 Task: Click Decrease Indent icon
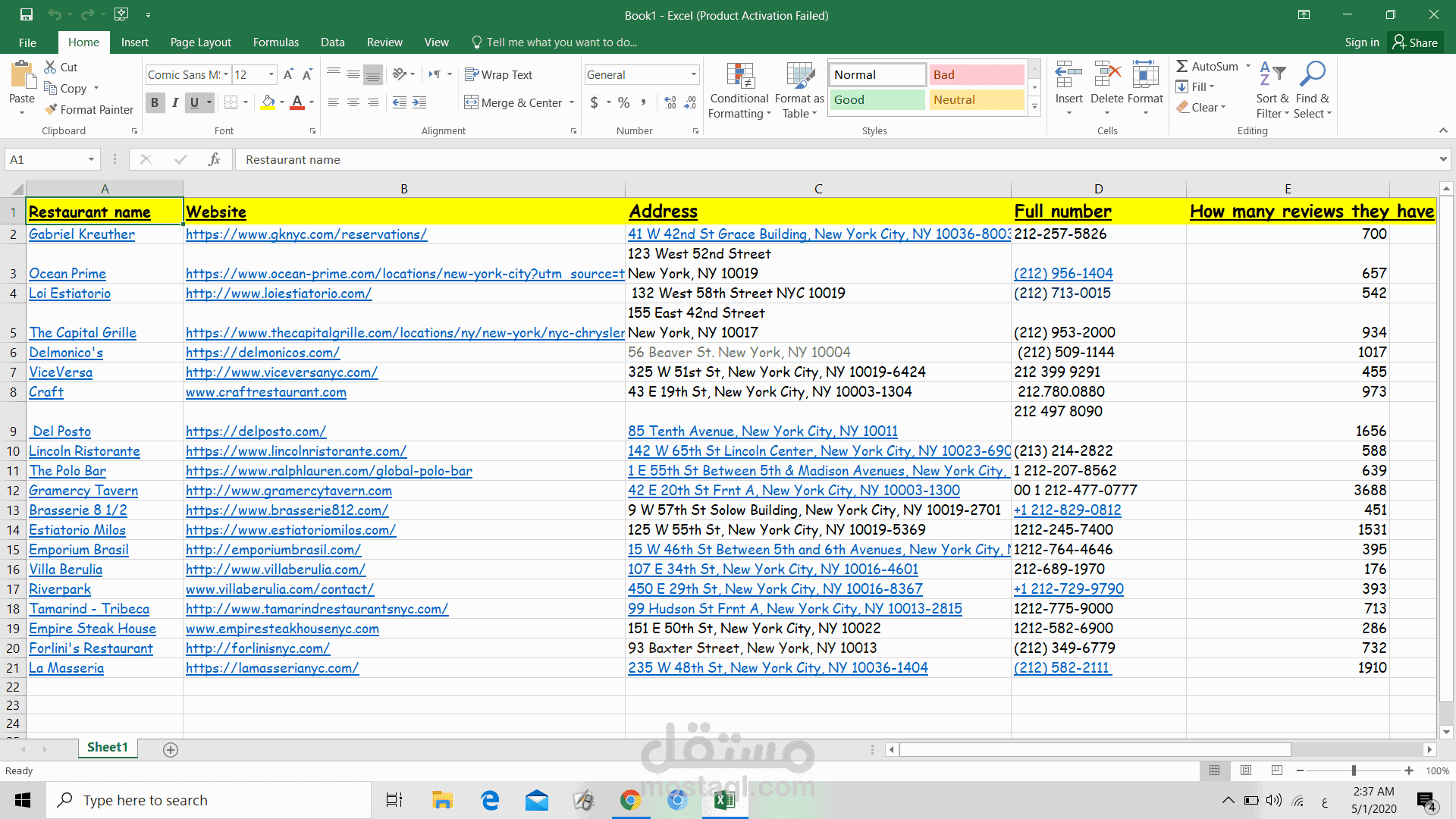400,102
